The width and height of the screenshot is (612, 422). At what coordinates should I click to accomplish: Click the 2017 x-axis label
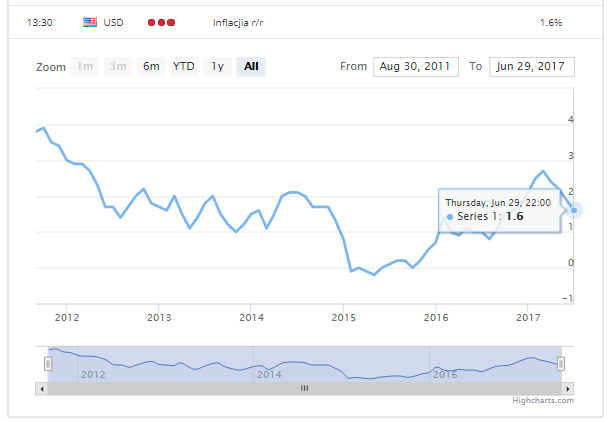[x=528, y=317]
